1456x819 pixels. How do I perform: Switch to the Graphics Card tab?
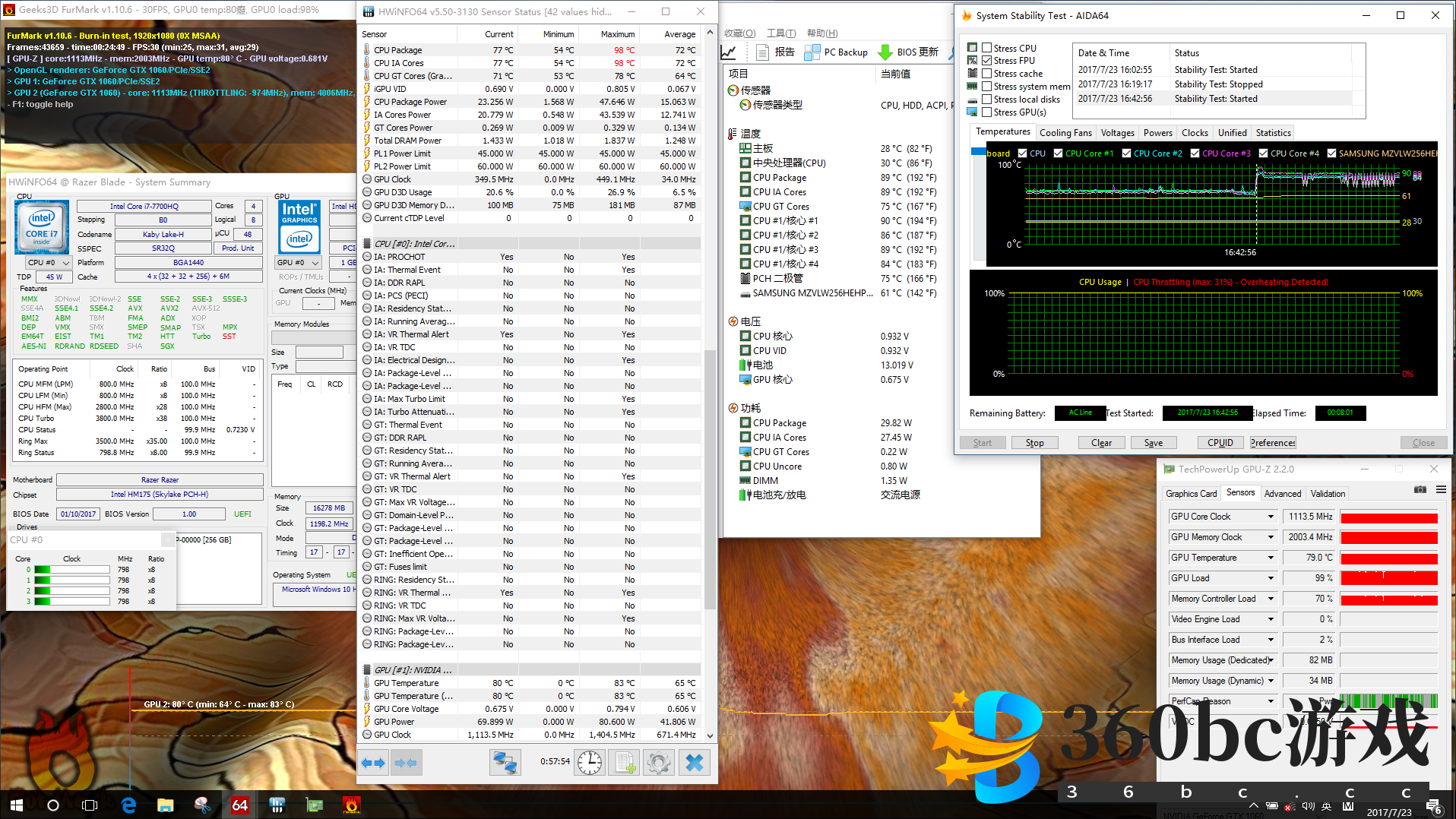click(1191, 494)
